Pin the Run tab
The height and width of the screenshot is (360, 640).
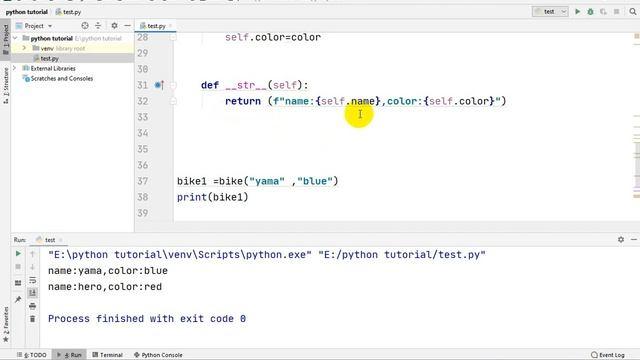point(18,299)
